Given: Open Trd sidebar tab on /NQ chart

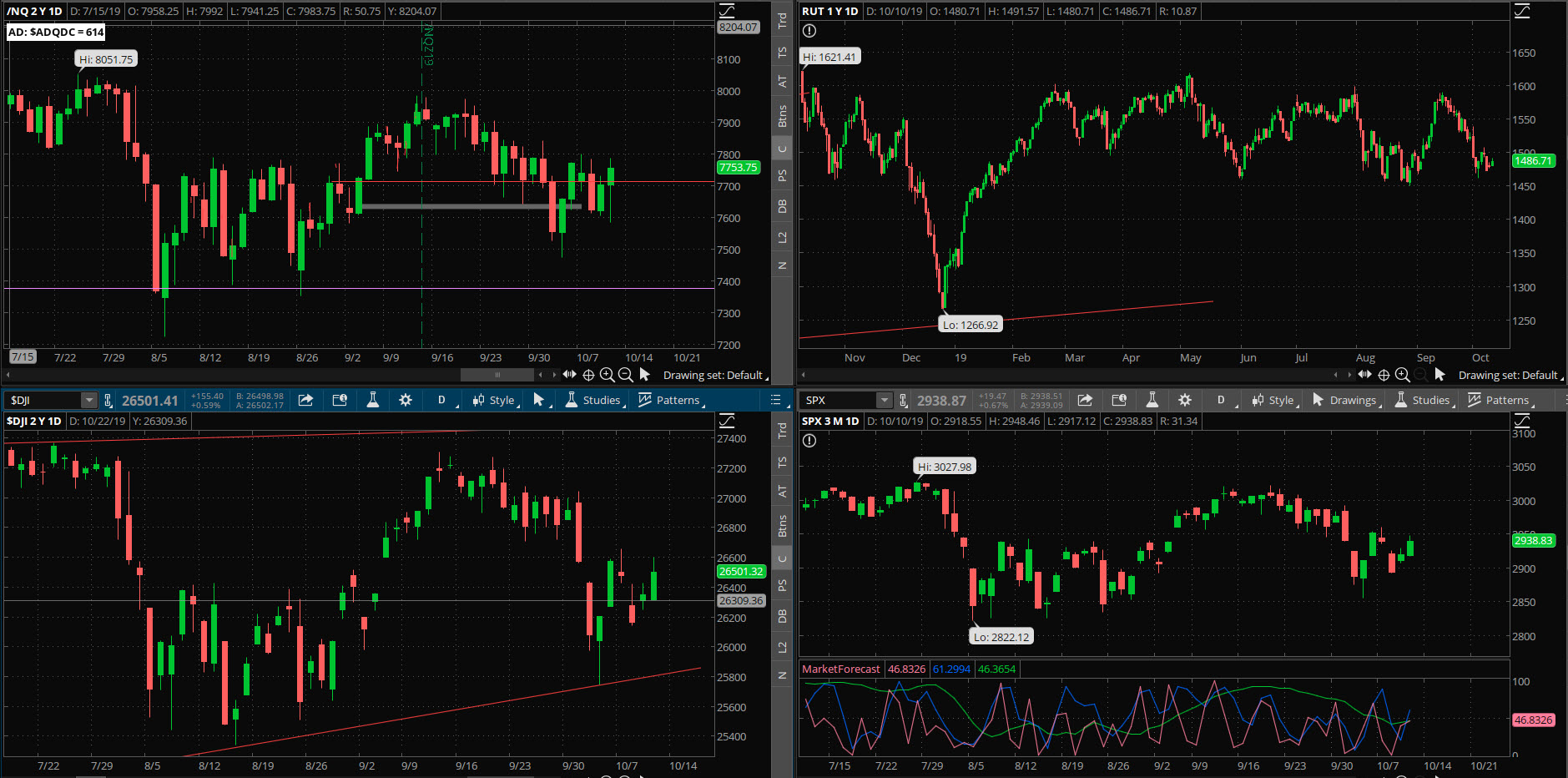Looking at the screenshot, I should 782,21.
